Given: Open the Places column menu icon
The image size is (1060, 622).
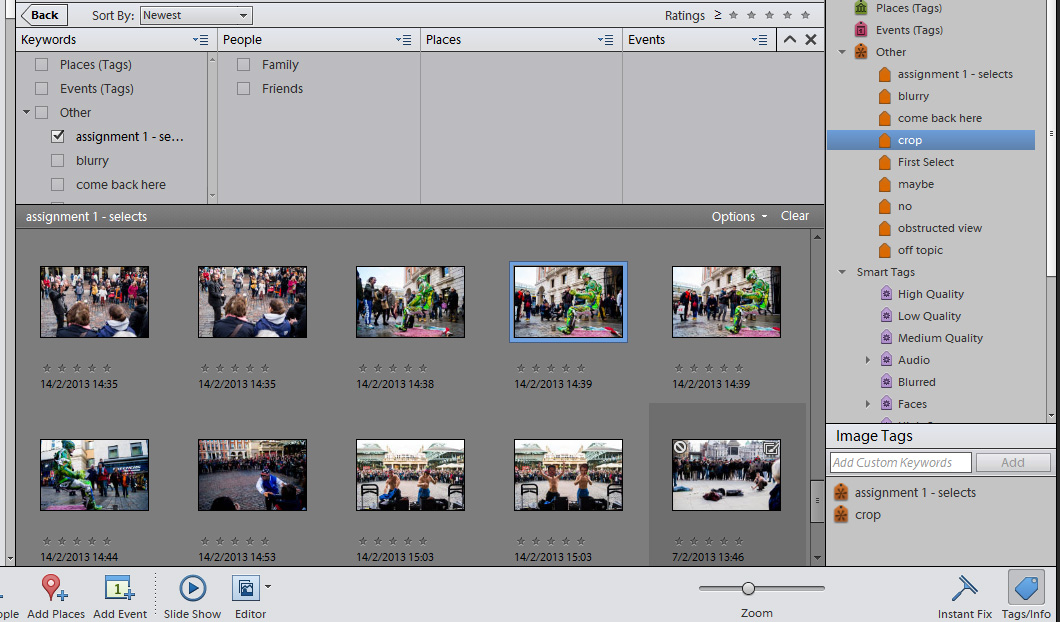Looking at the screenshot, I should (x=606, y=40).
